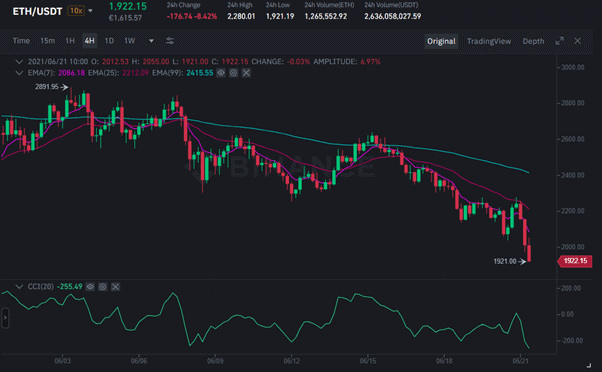
Task: Switch to the TradingView chart
Action: point(489,41)
